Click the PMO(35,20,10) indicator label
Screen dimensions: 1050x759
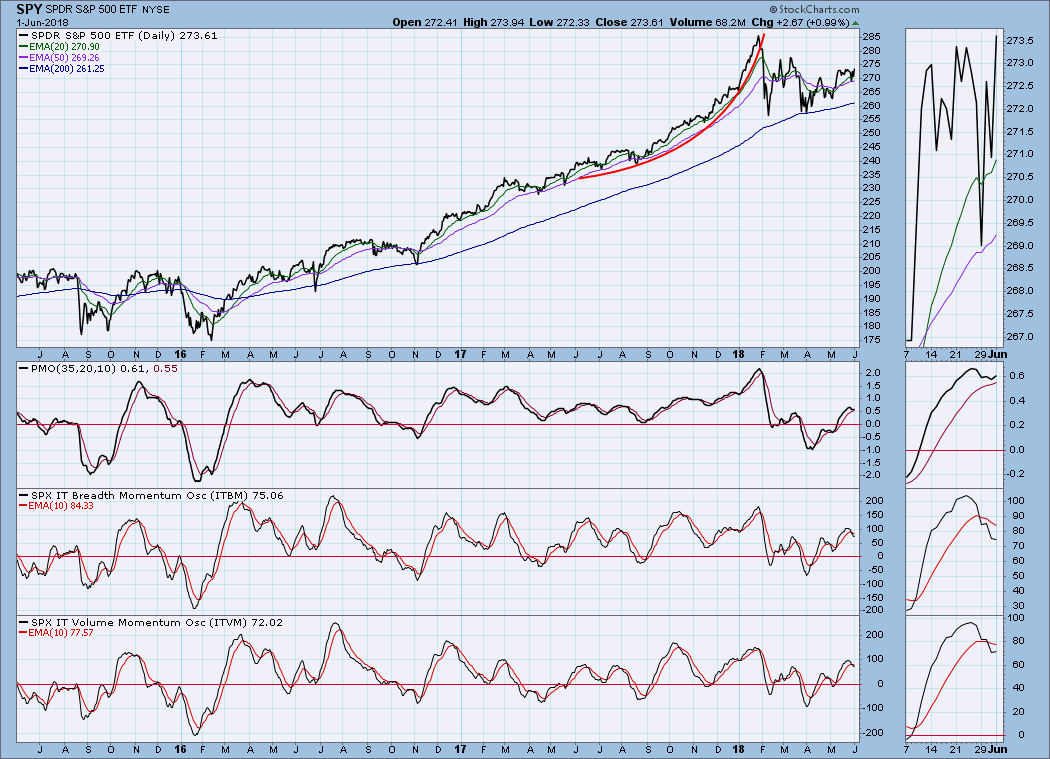tap(74, 368)
